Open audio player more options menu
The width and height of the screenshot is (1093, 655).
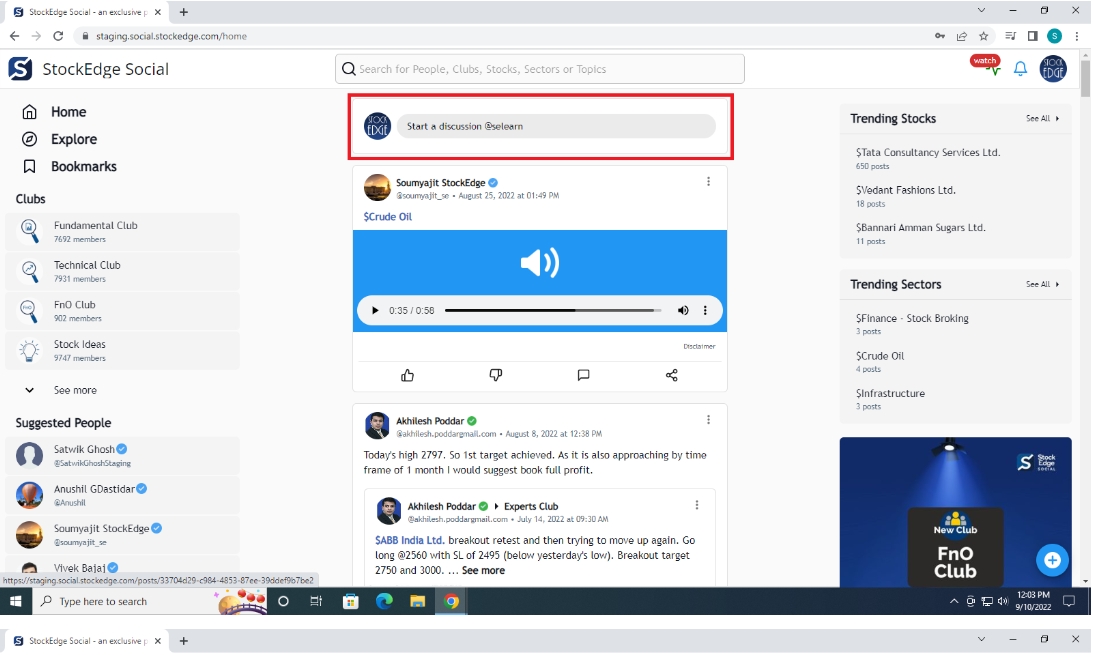pos(705,311)
